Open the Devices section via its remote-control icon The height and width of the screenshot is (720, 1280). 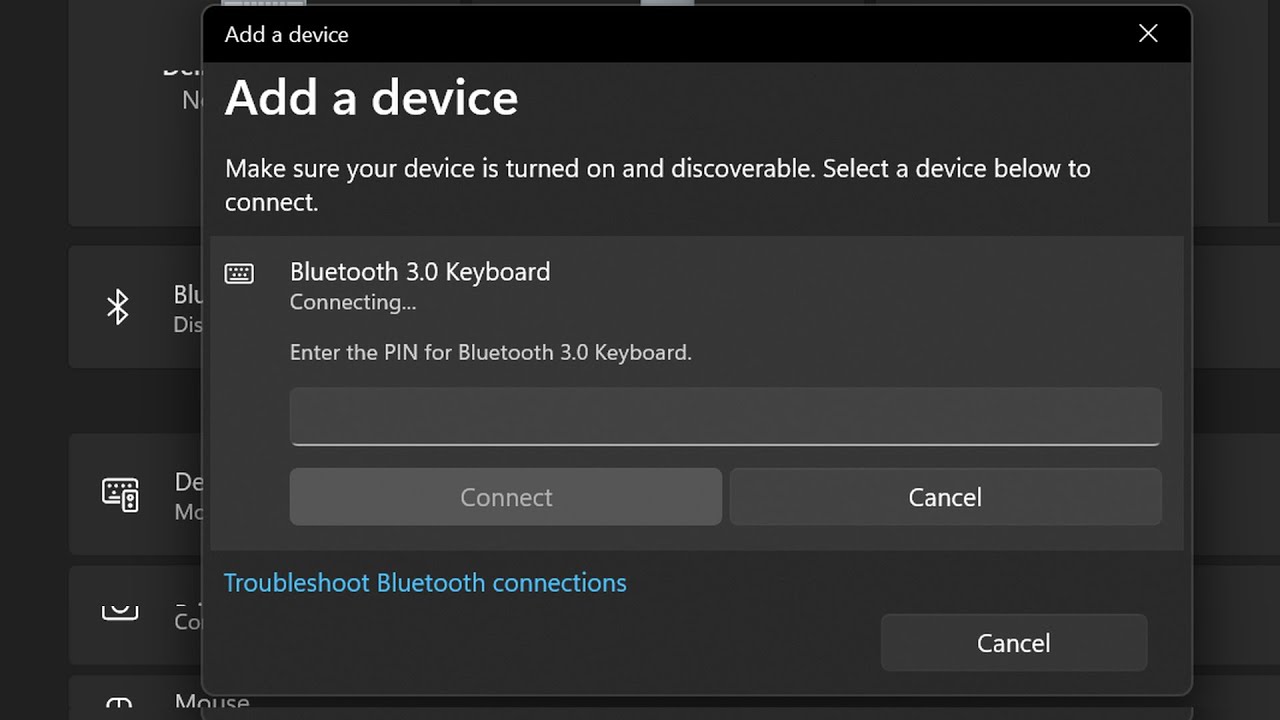[x=120, y=495]
